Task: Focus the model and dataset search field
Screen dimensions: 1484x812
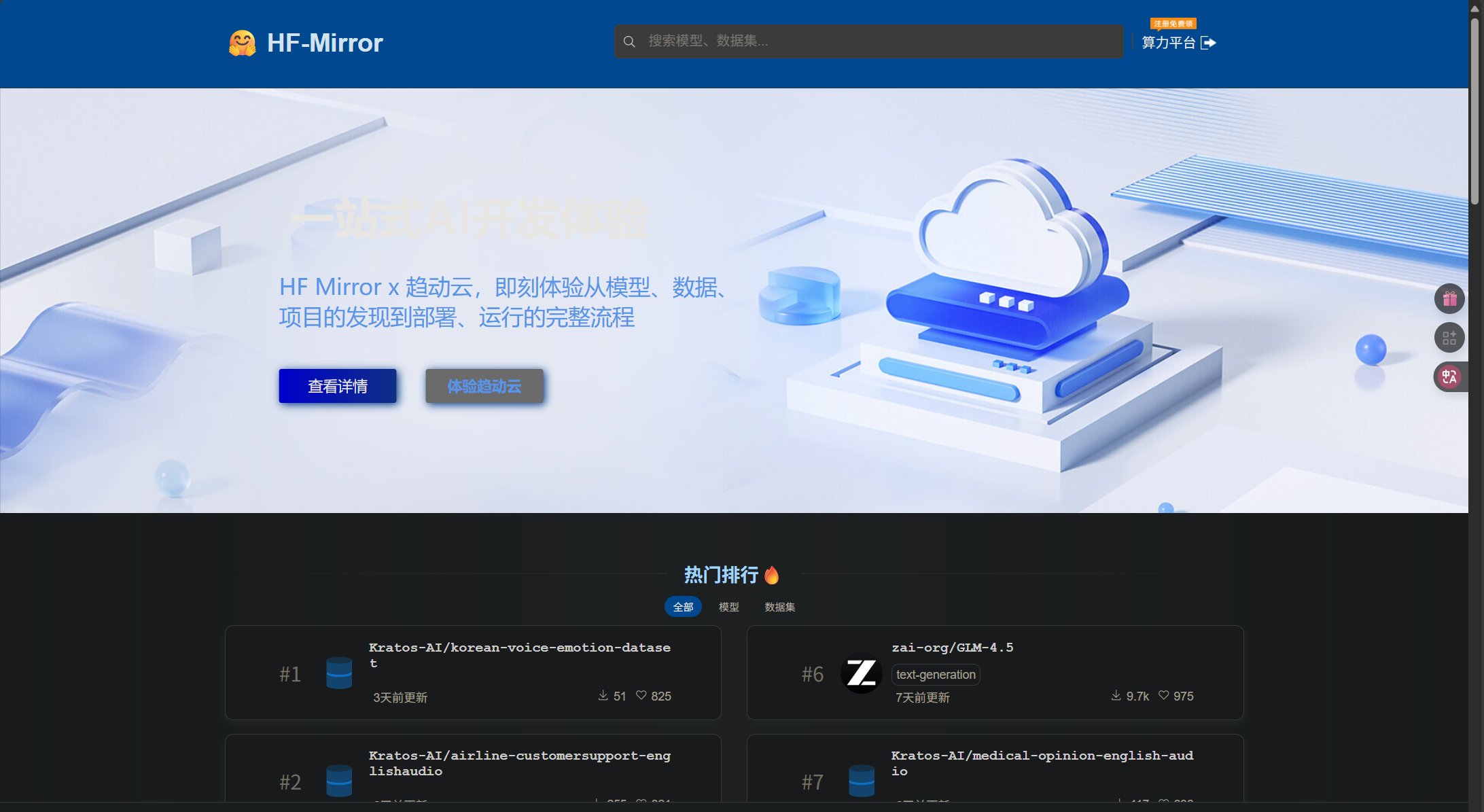Action: [x=868, y=41]
